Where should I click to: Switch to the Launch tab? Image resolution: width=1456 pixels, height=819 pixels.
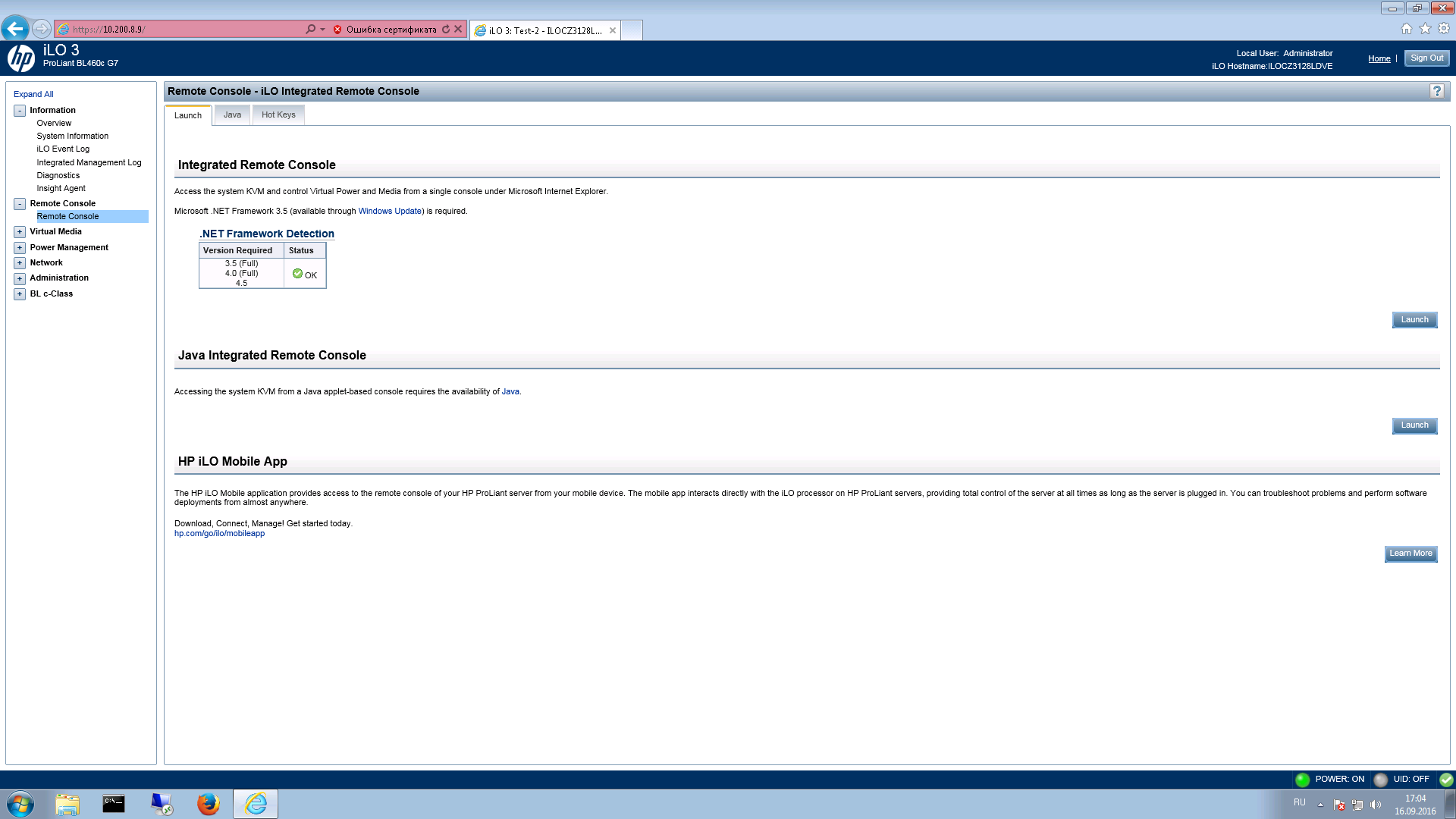click(188, 115)
